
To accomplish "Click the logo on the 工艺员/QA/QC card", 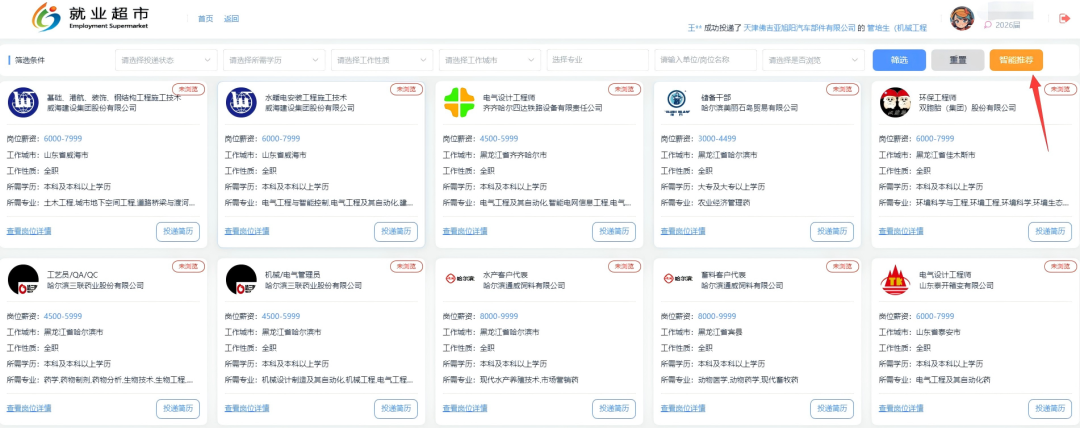I will coord(23,280).
